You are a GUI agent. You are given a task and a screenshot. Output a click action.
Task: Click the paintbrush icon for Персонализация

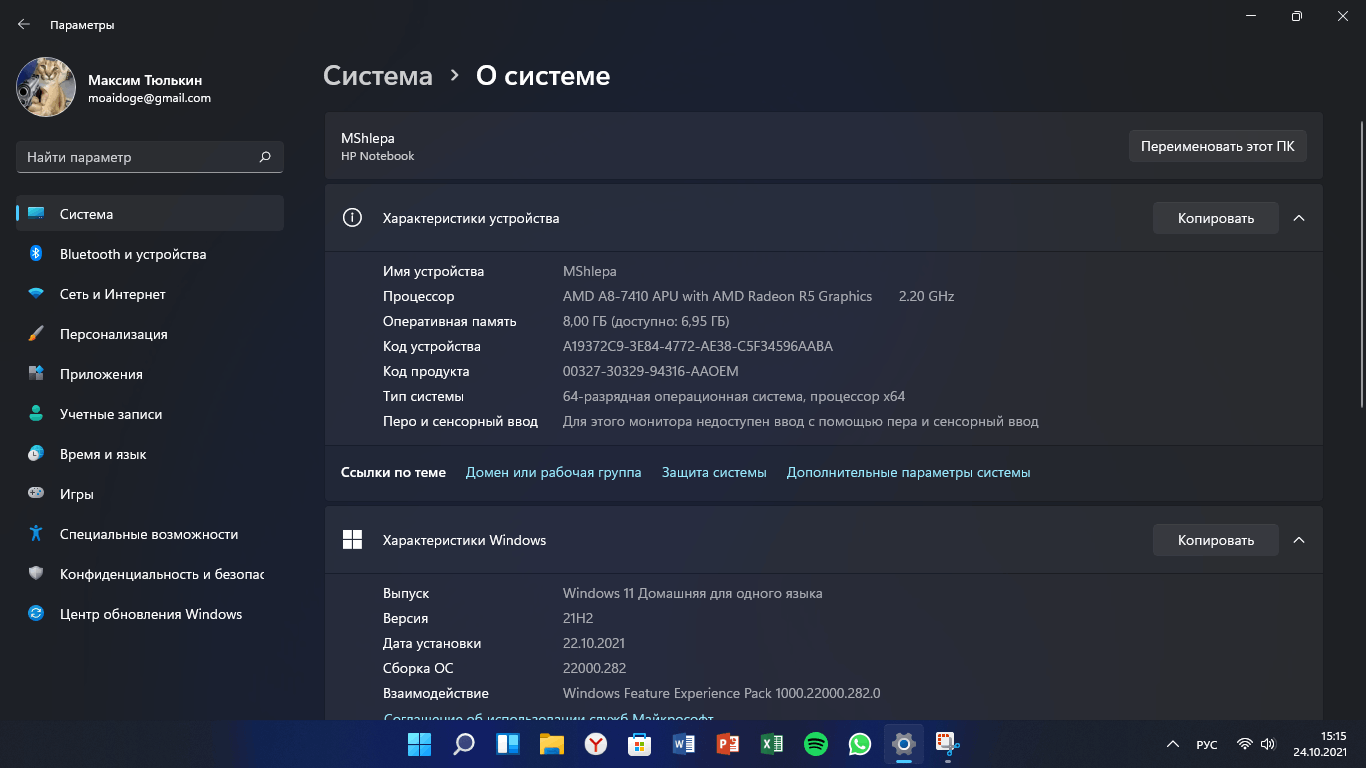pyautogui.click(x=36, y=334)
